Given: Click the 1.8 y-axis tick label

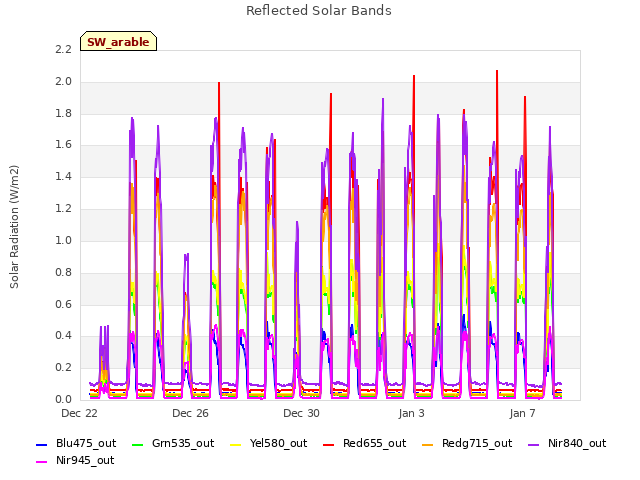Looking at the screenshot, I should coord(63,113).
